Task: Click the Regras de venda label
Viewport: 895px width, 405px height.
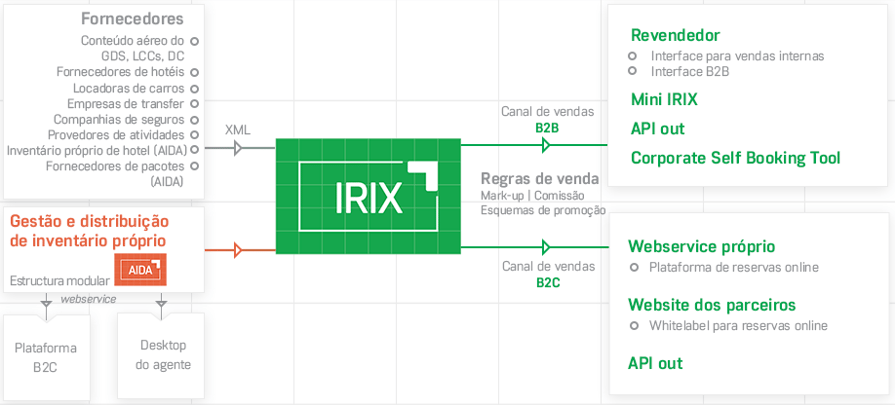Action: (539, 179)
